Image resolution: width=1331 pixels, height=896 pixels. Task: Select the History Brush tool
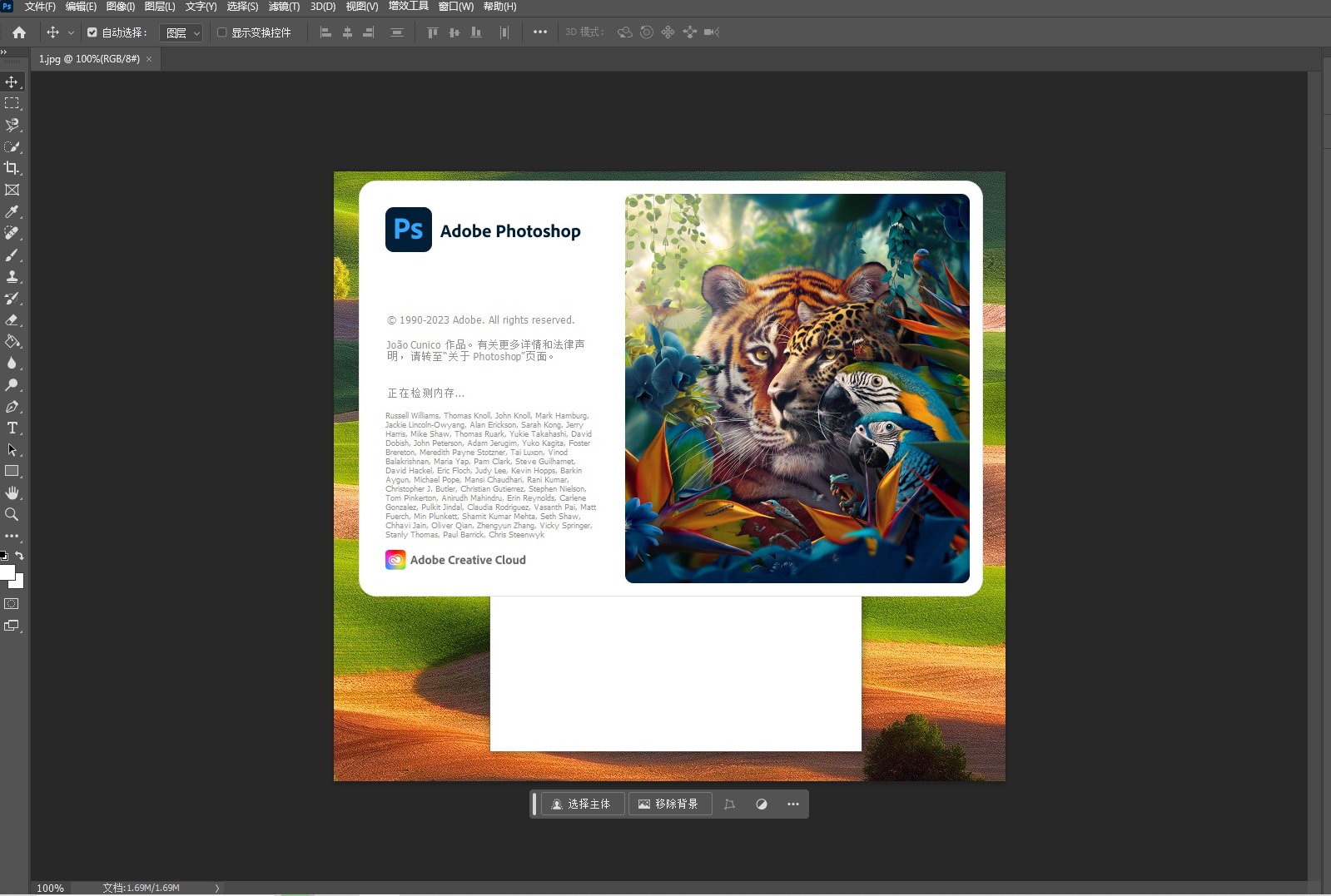[12, 298]
